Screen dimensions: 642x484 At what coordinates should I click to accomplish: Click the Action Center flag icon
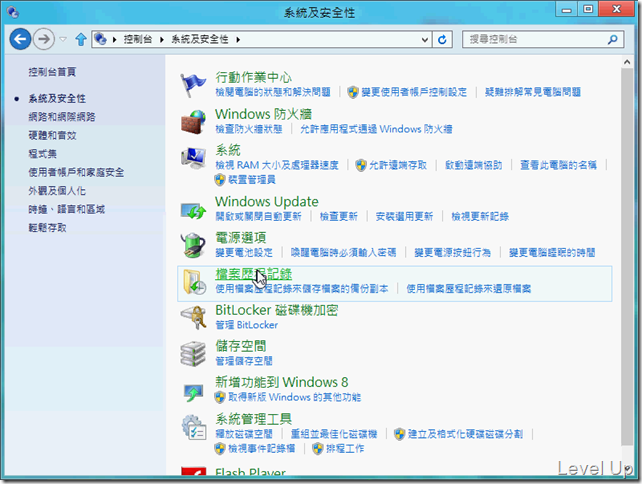click(x=193, y=85)
